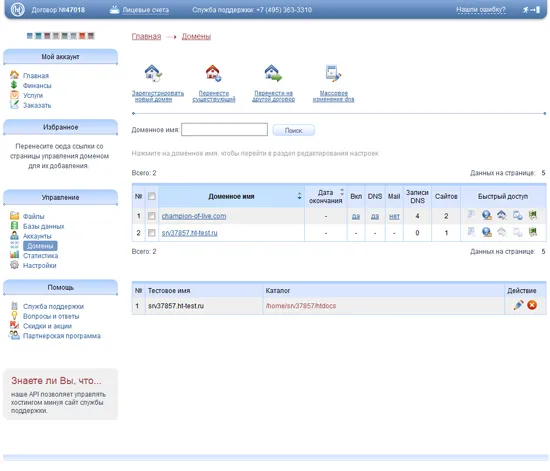This screenshot has width=550, height=471.
Task: Choose the teal color theme swatch
Action: [39, 36]
